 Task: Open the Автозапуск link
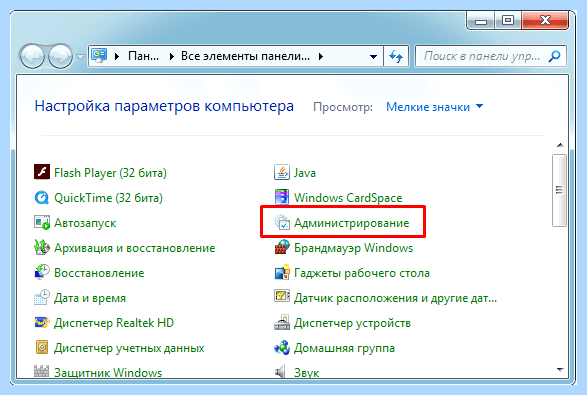pos(85,223)
